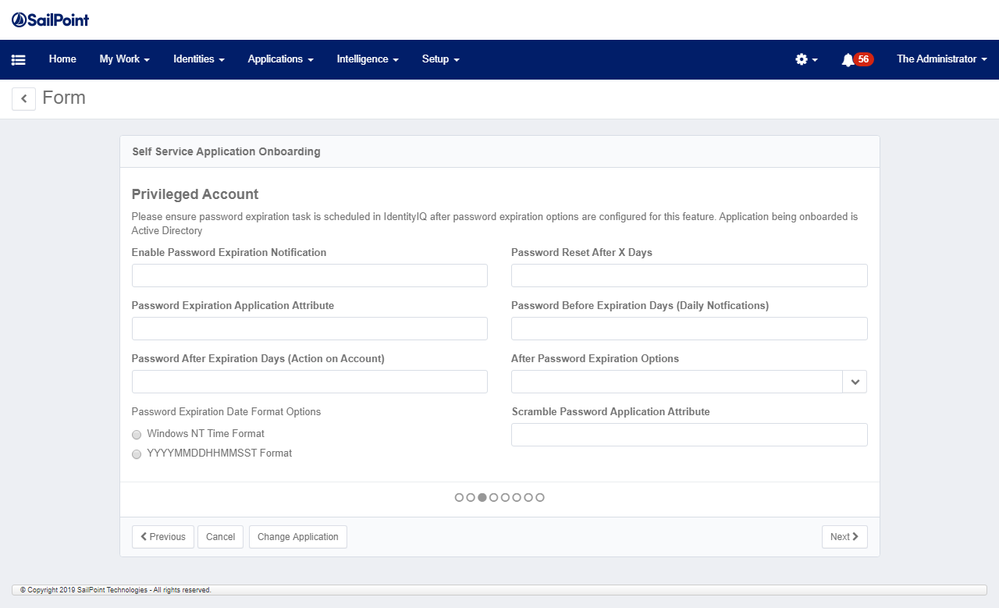
Task: Expand The Administrator user menu
Action: (941, 60)
